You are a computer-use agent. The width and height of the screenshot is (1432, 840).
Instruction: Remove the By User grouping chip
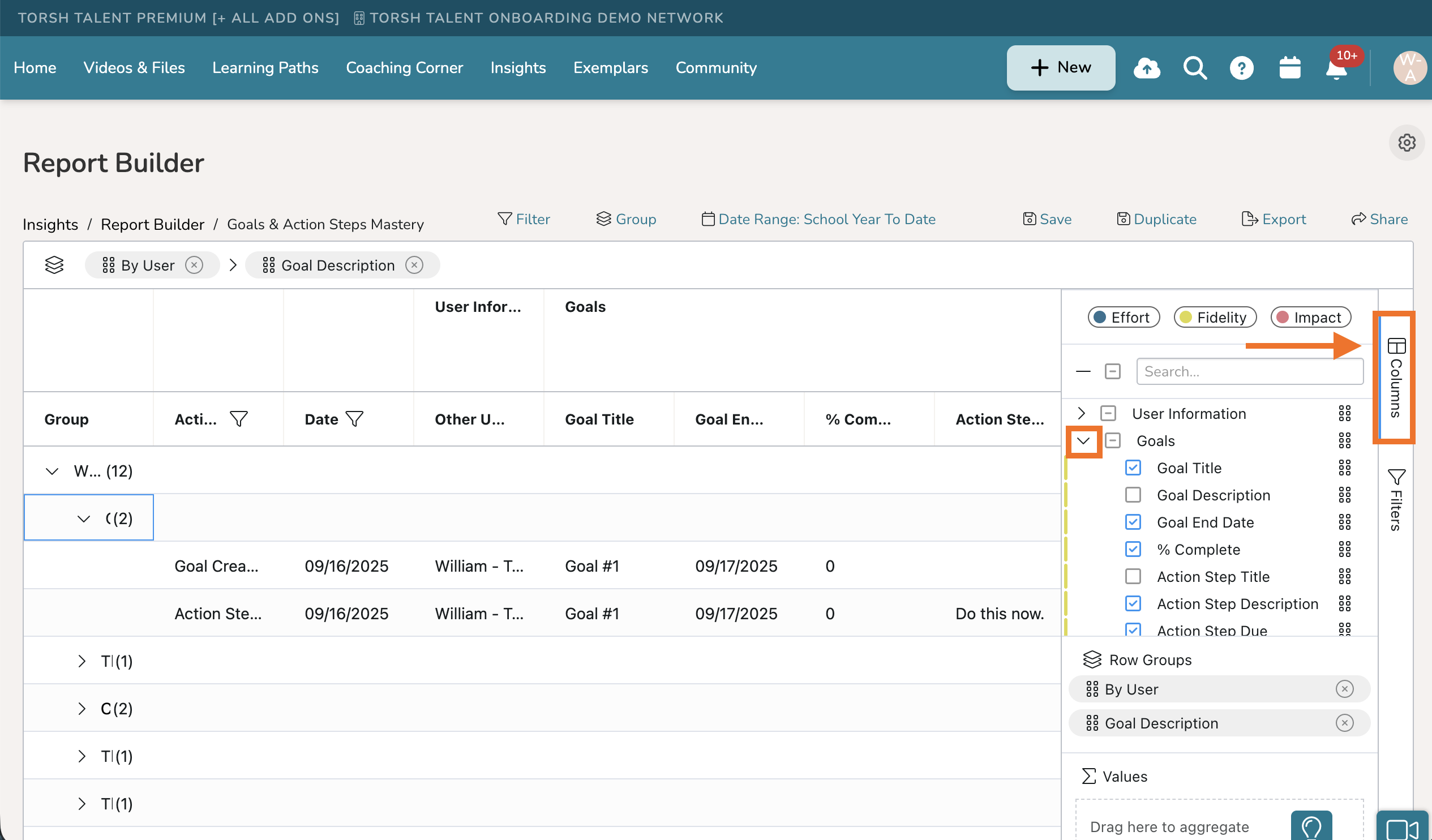tap(194, 265)
